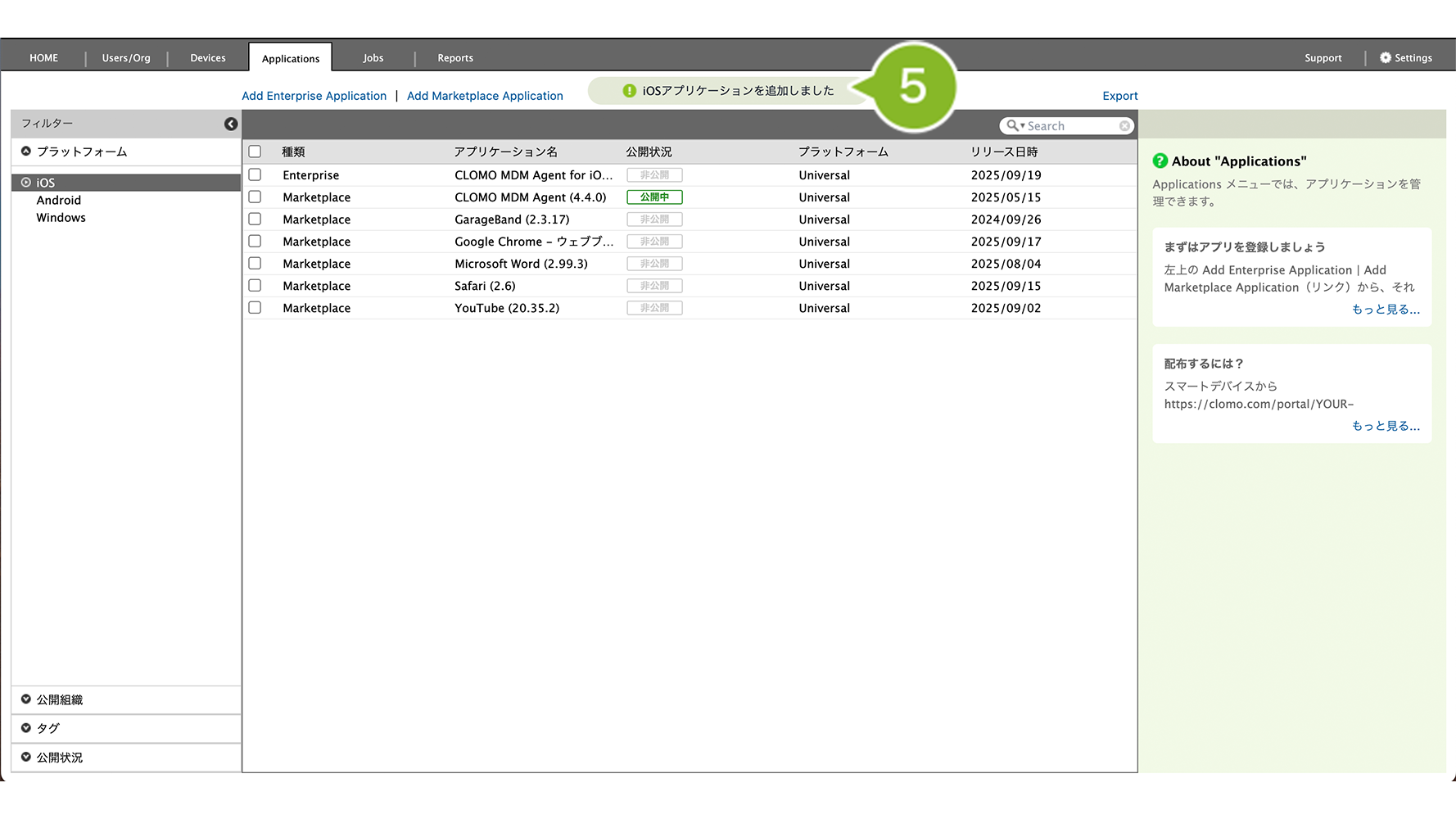The width and height of the screenshot is (1456, 819).
Task: Click the 非公開 status badge for YouTube
Action: pos(654,308)
